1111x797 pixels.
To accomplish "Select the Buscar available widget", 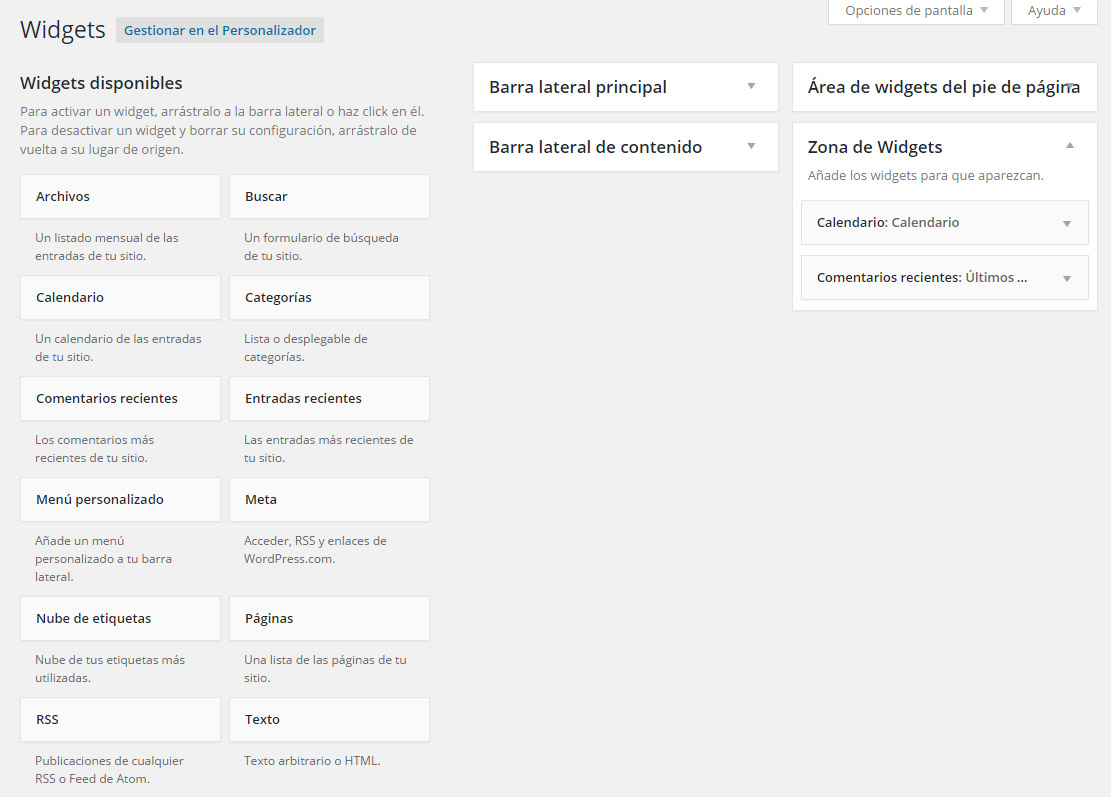I will pos(329,197).
